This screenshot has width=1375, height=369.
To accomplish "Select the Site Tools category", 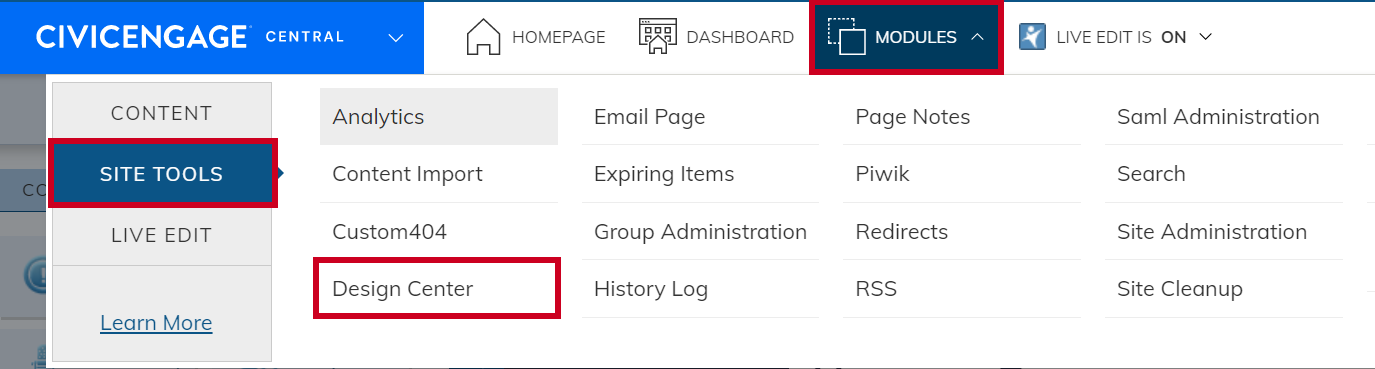I will tap(162, 174).
